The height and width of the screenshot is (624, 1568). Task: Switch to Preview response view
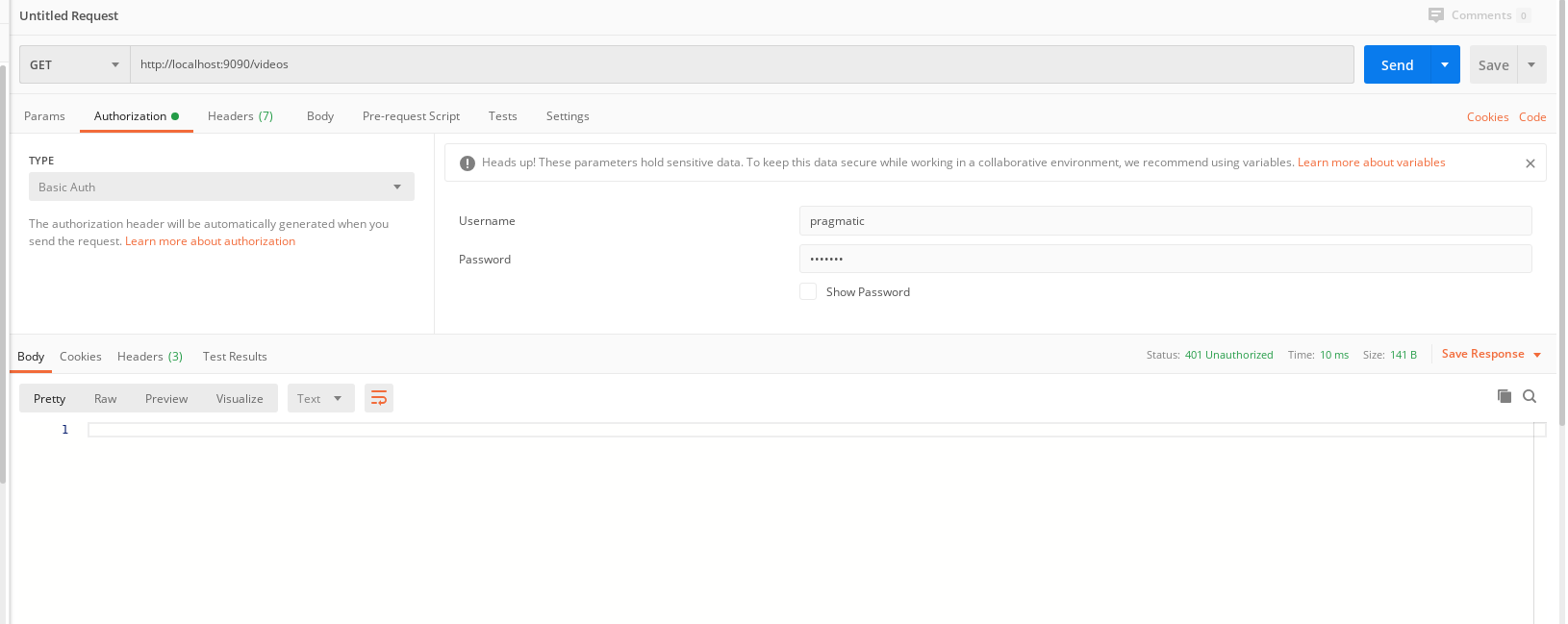[x=166, y=398]
